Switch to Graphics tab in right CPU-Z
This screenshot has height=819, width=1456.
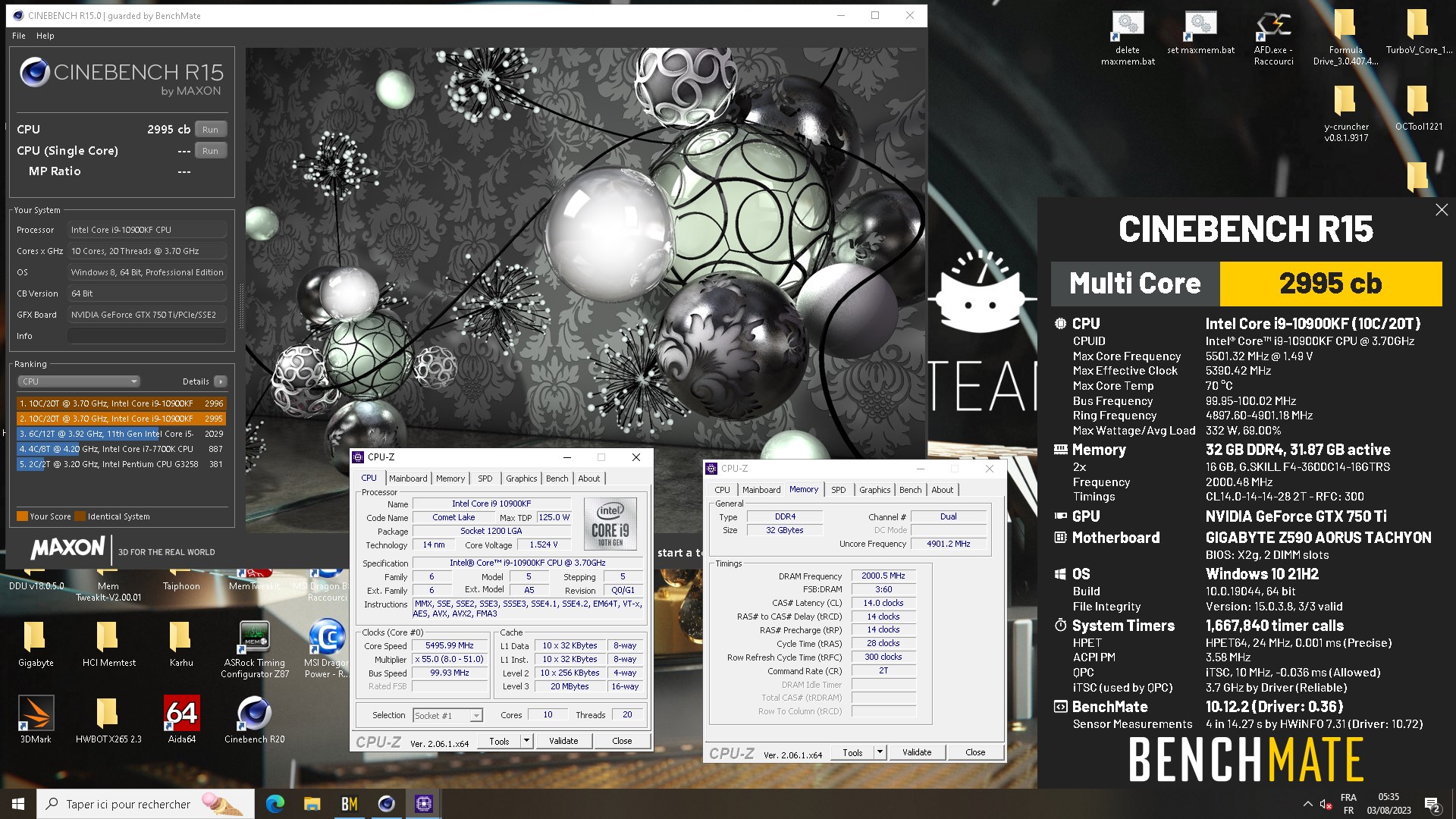(x=875, y=490)
